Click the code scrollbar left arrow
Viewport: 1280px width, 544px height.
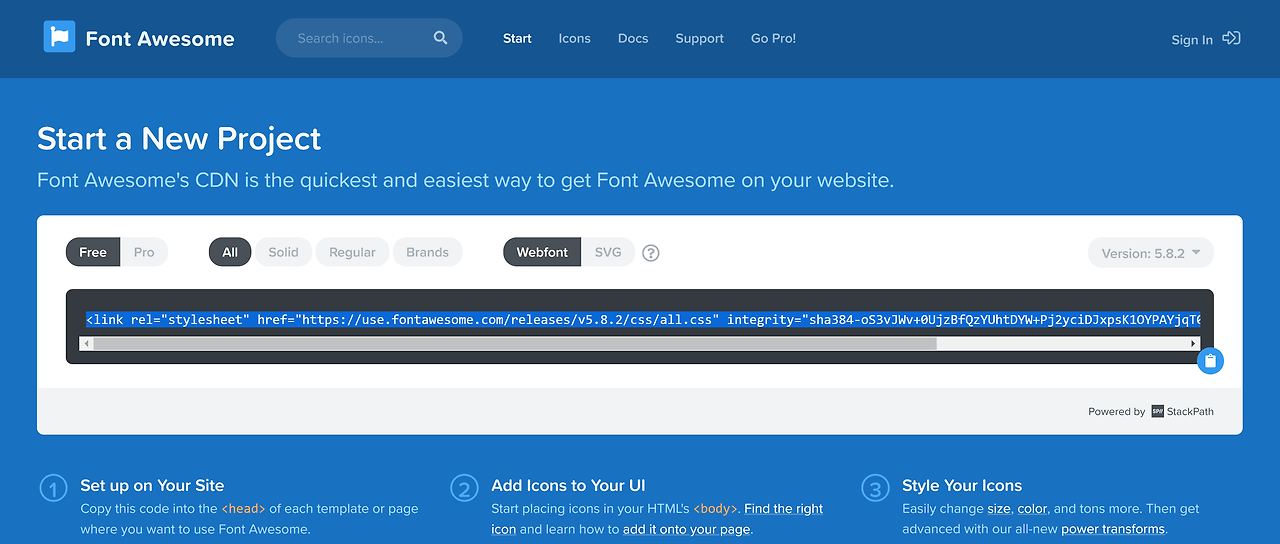point(86,343)
